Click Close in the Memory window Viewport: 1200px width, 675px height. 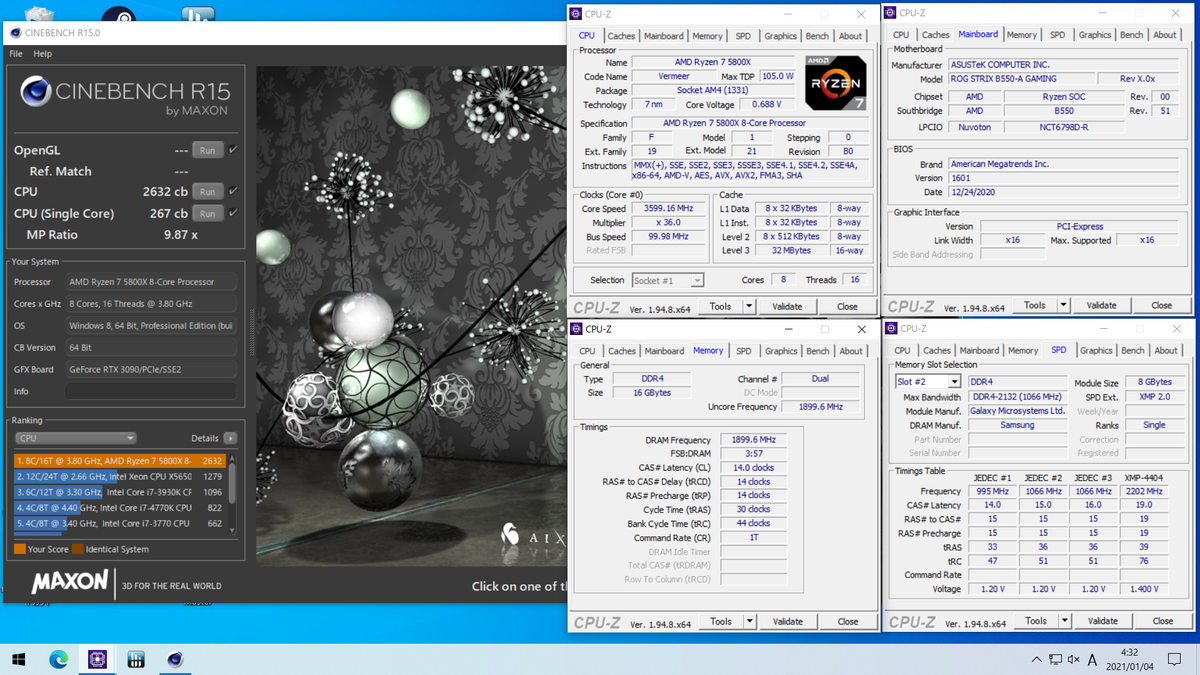(x=848, y=621)
